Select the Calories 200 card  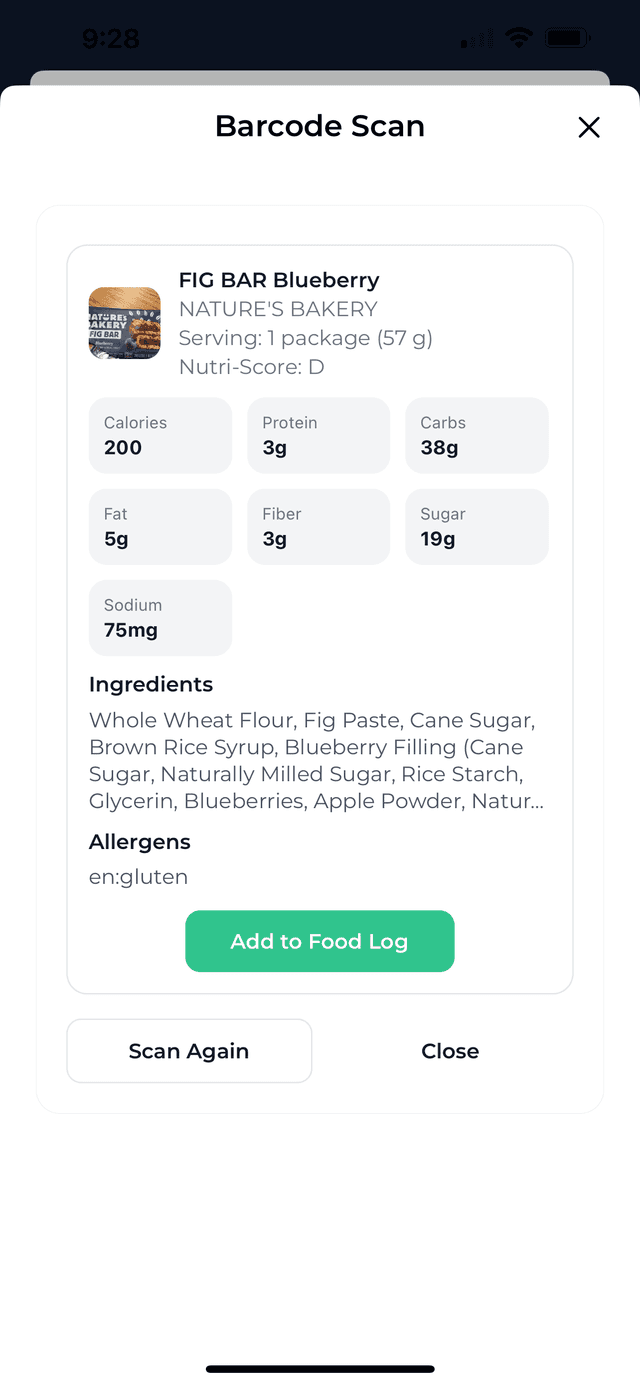(160, 435)
